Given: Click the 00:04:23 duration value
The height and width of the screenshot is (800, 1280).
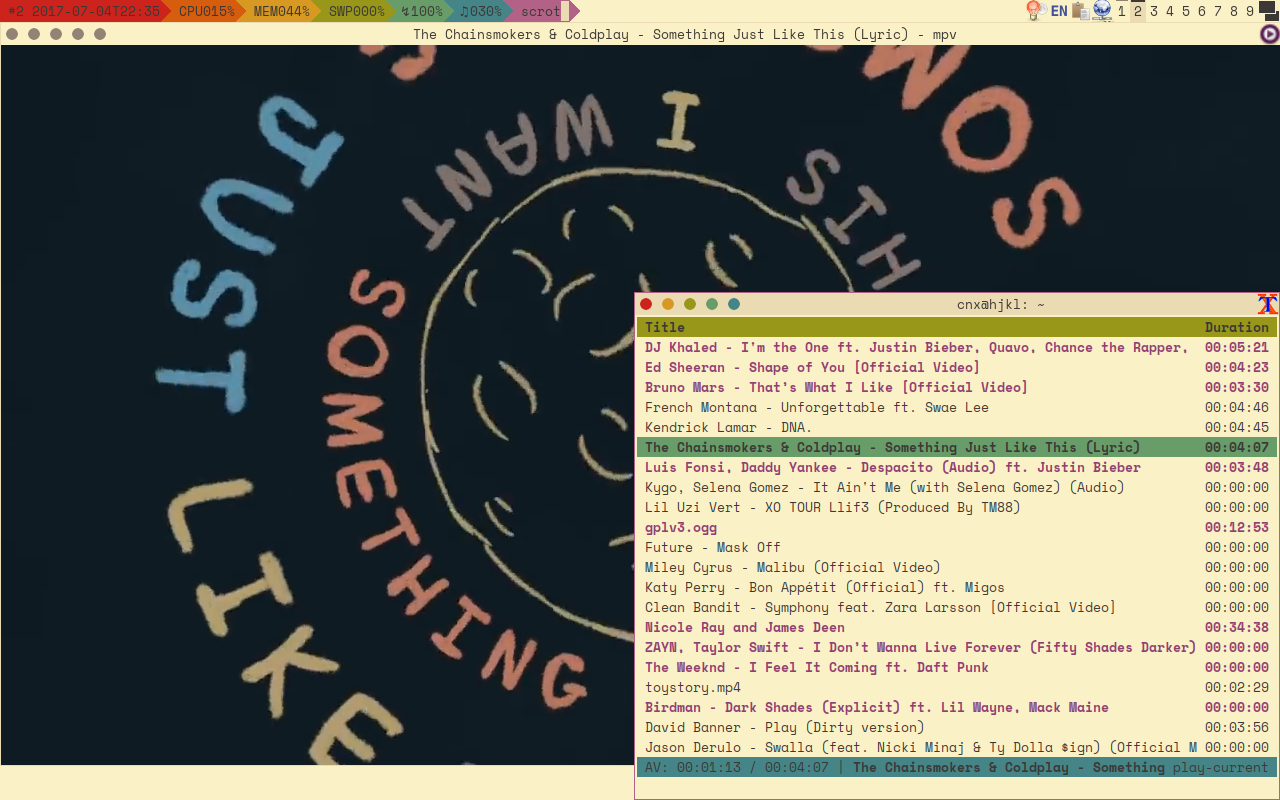Looking at the screenshot, I should tap(1237, 367).
